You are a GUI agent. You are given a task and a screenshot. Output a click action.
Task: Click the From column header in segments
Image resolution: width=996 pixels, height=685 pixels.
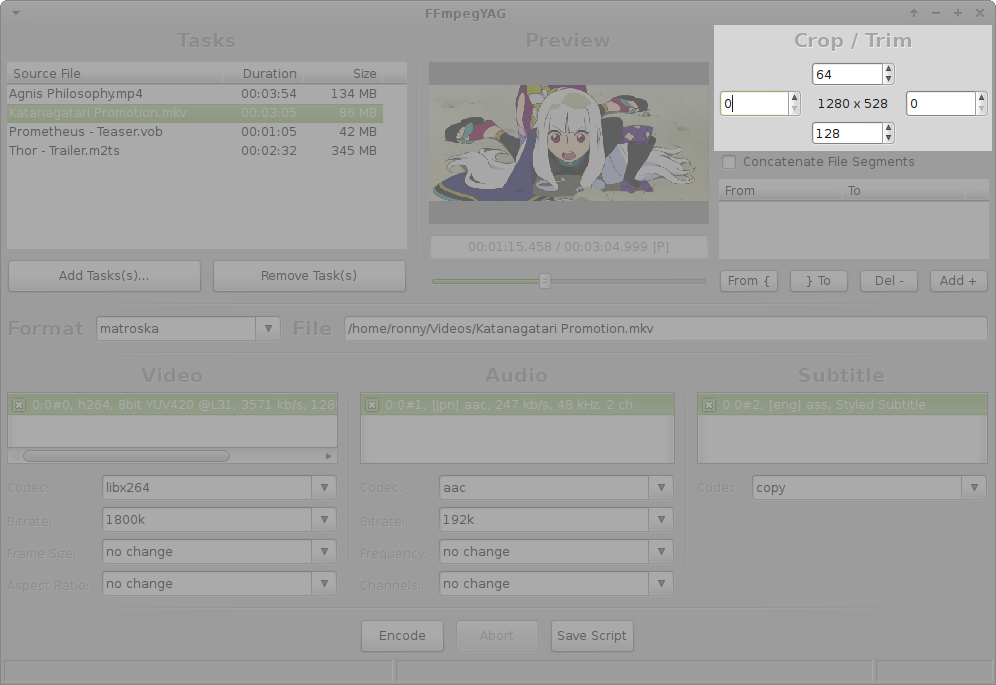pyautogui.click(x=781, y=191)
